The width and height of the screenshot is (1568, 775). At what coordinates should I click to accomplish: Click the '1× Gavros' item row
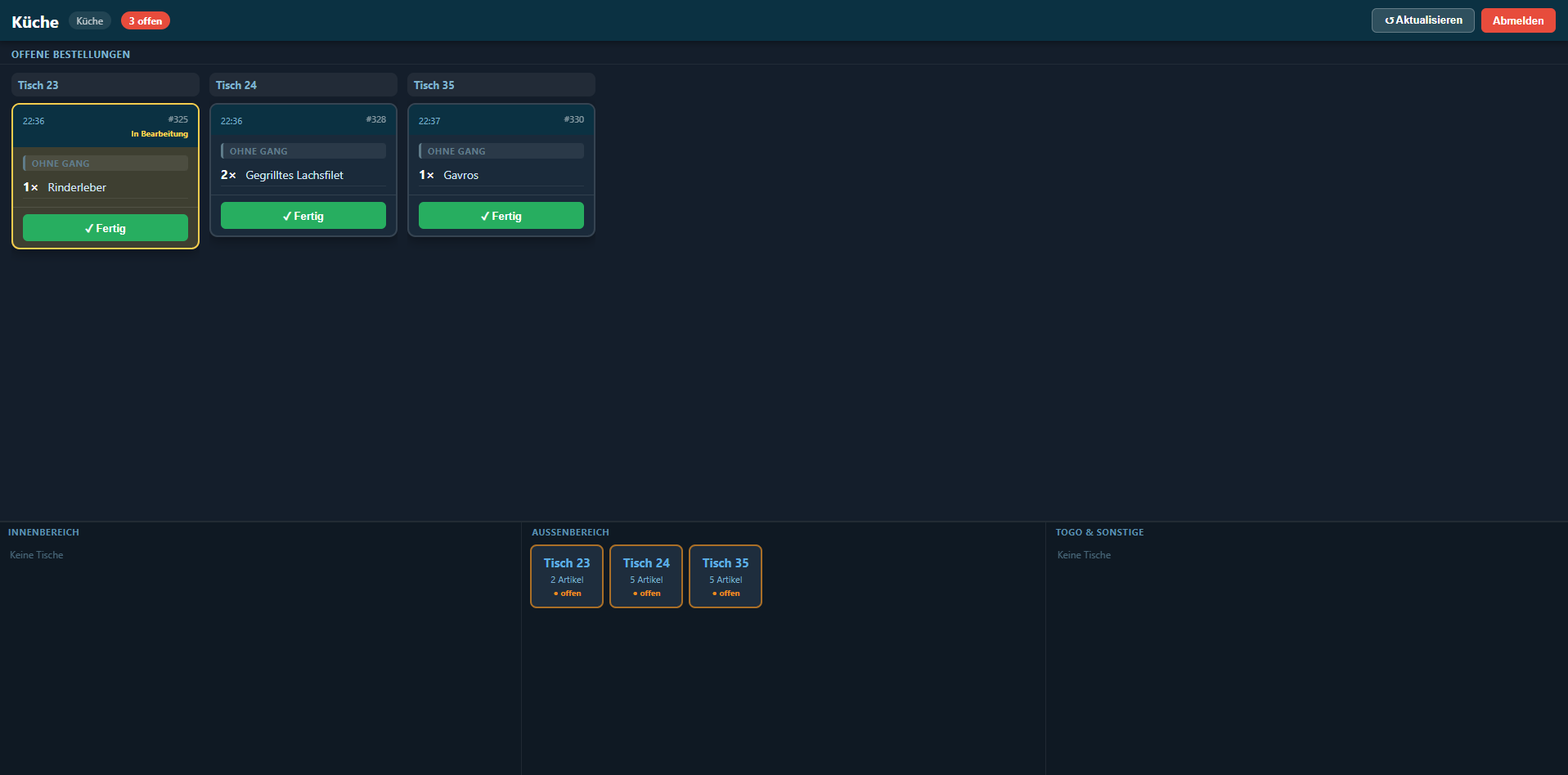(x=501, y=175)
